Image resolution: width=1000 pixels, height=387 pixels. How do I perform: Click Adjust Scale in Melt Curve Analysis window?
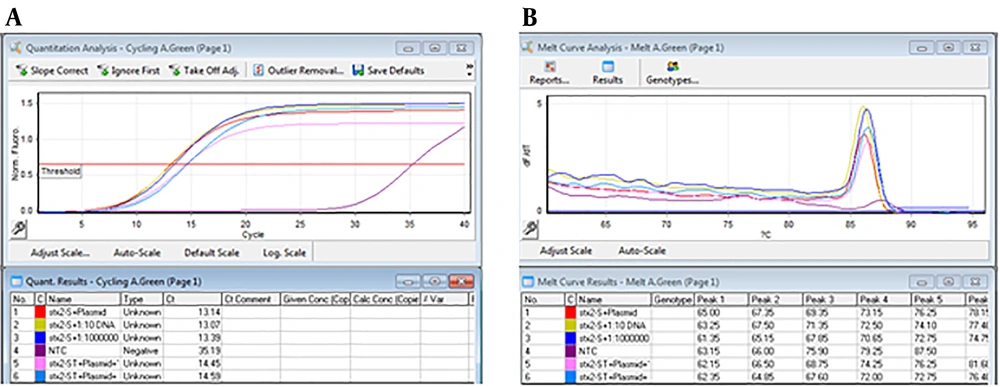click(x=566, y=251)
